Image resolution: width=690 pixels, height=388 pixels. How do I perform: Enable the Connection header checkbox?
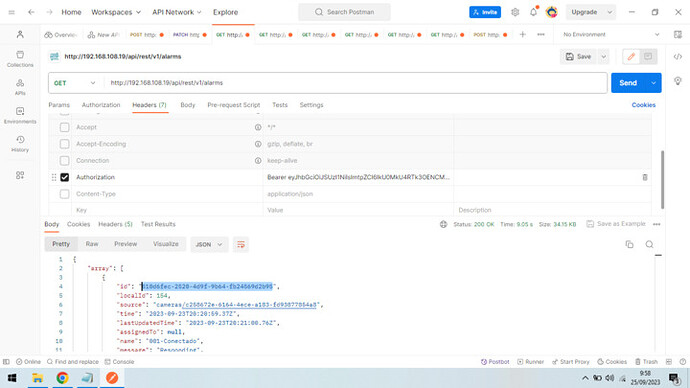(64, 161)
